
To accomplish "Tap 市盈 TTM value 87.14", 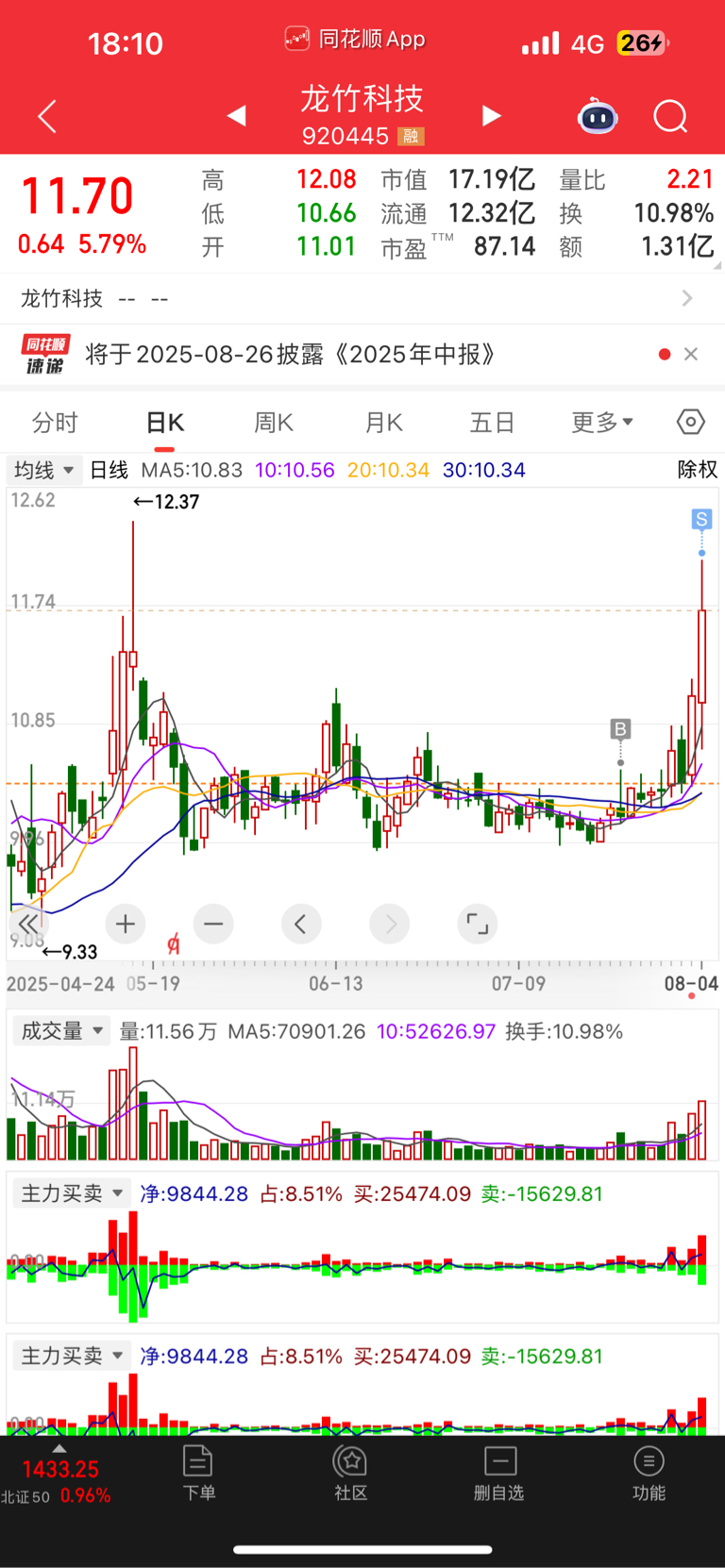I will click(504, 247).
